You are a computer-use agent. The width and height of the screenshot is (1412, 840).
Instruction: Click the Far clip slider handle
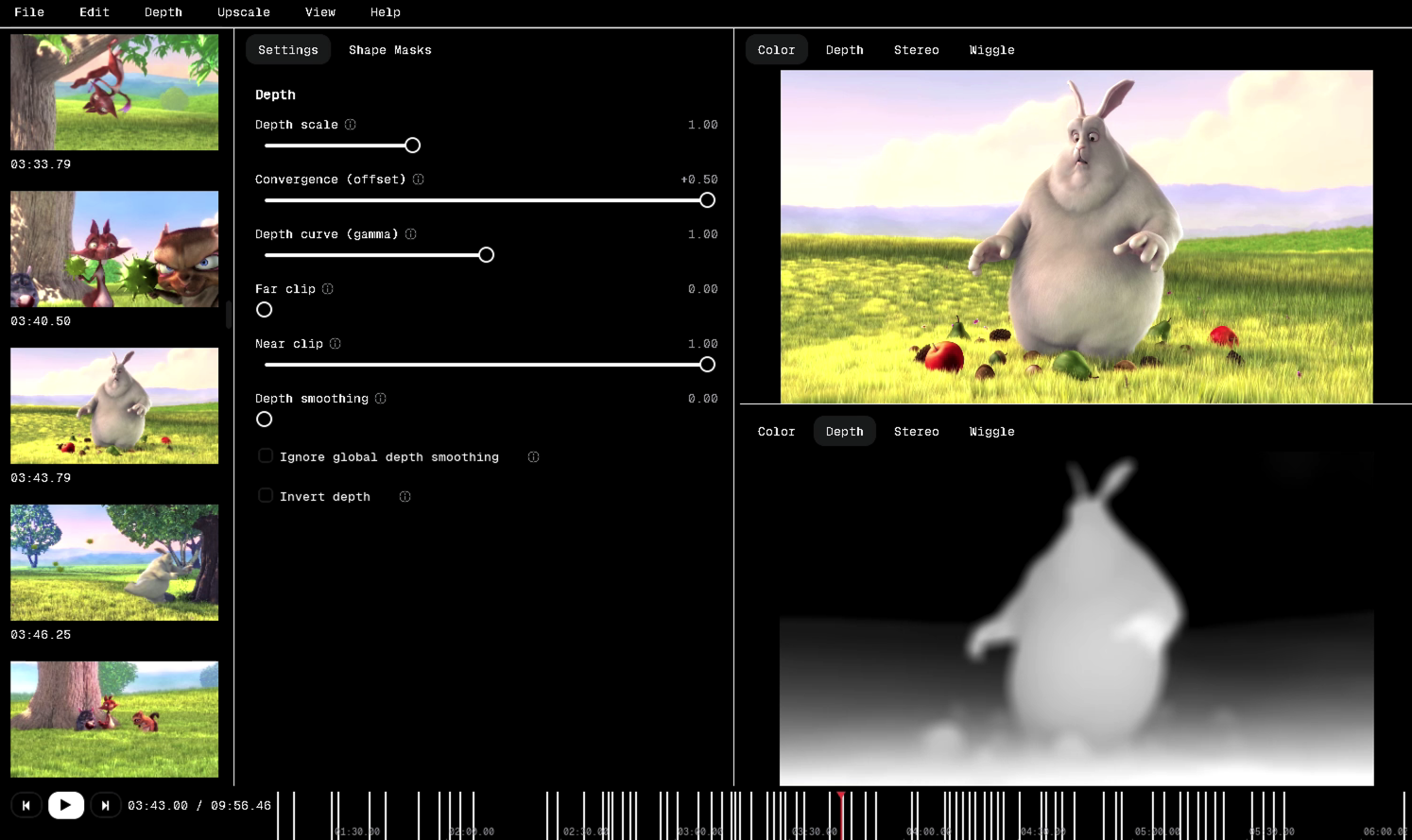265,310
